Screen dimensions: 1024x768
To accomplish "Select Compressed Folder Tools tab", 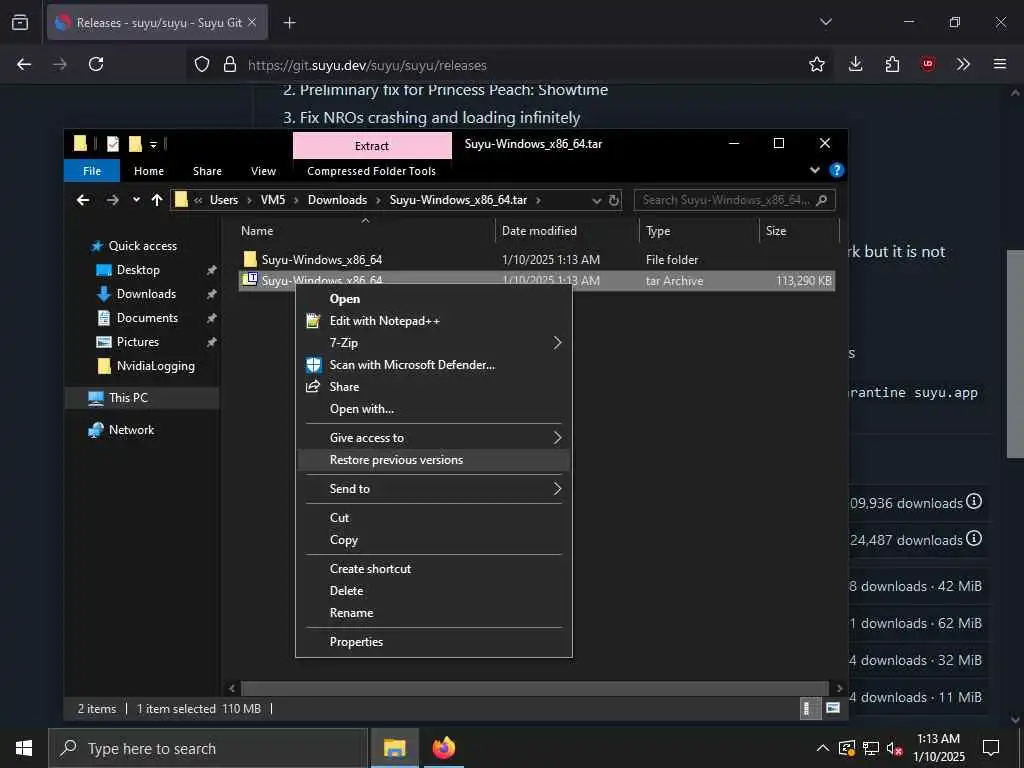I will (372, 171).
